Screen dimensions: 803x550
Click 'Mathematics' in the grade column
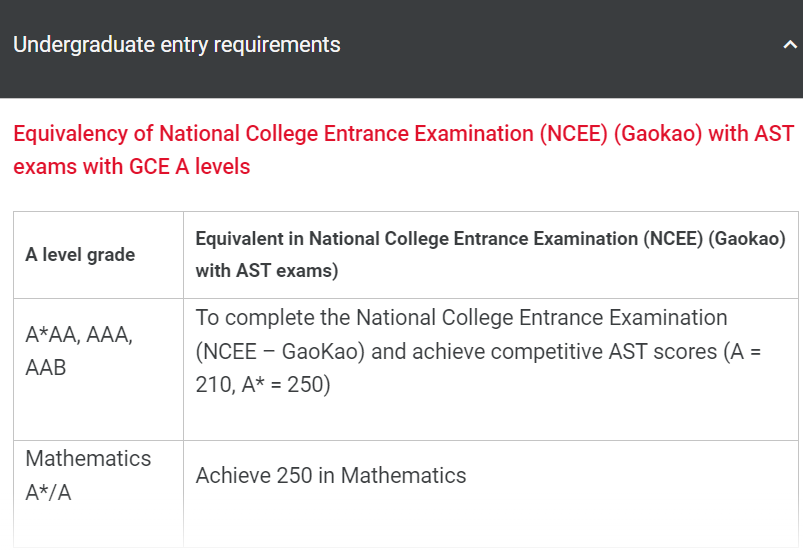88,458
